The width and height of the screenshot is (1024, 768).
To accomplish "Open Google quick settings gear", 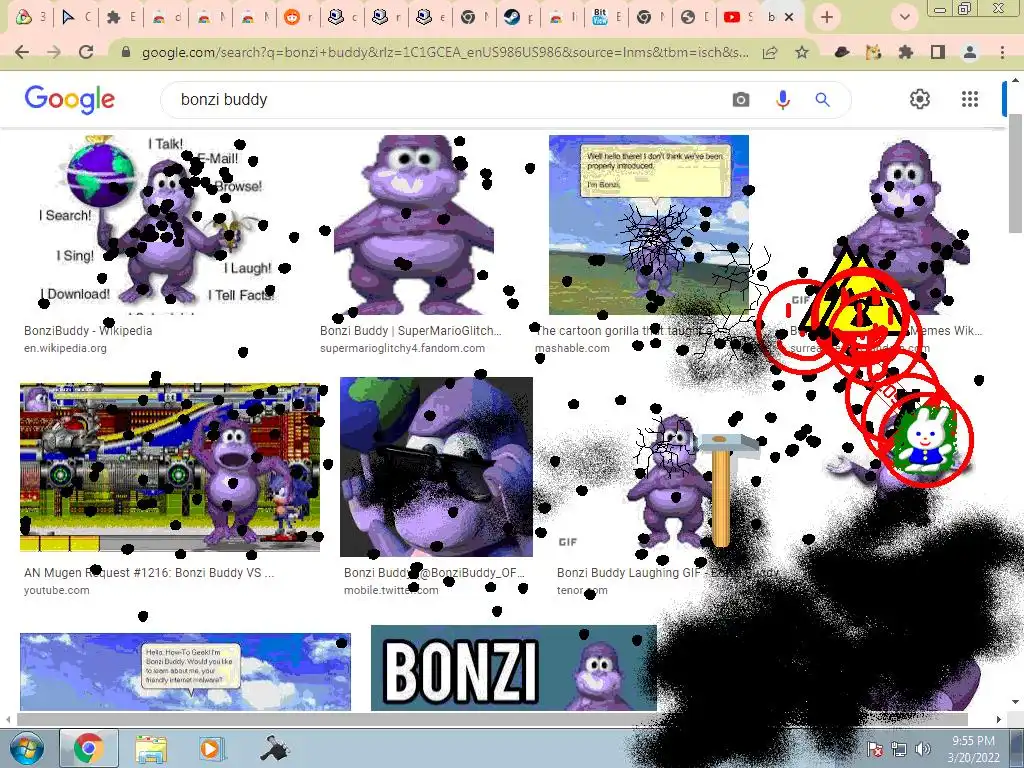I will click(920, 99).
